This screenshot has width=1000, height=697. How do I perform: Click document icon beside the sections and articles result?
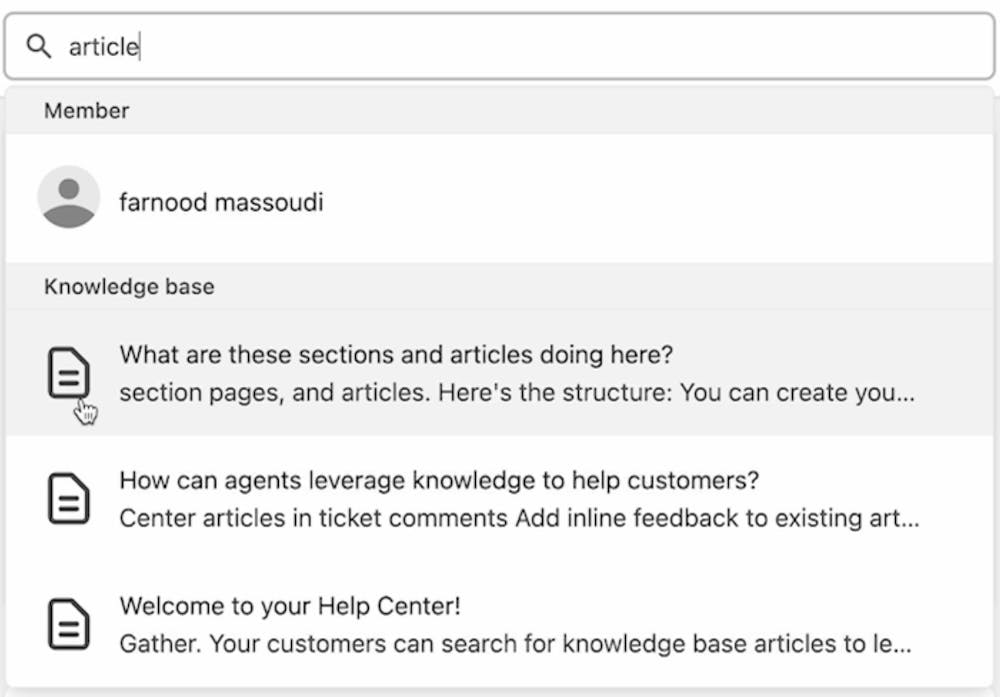69,373
